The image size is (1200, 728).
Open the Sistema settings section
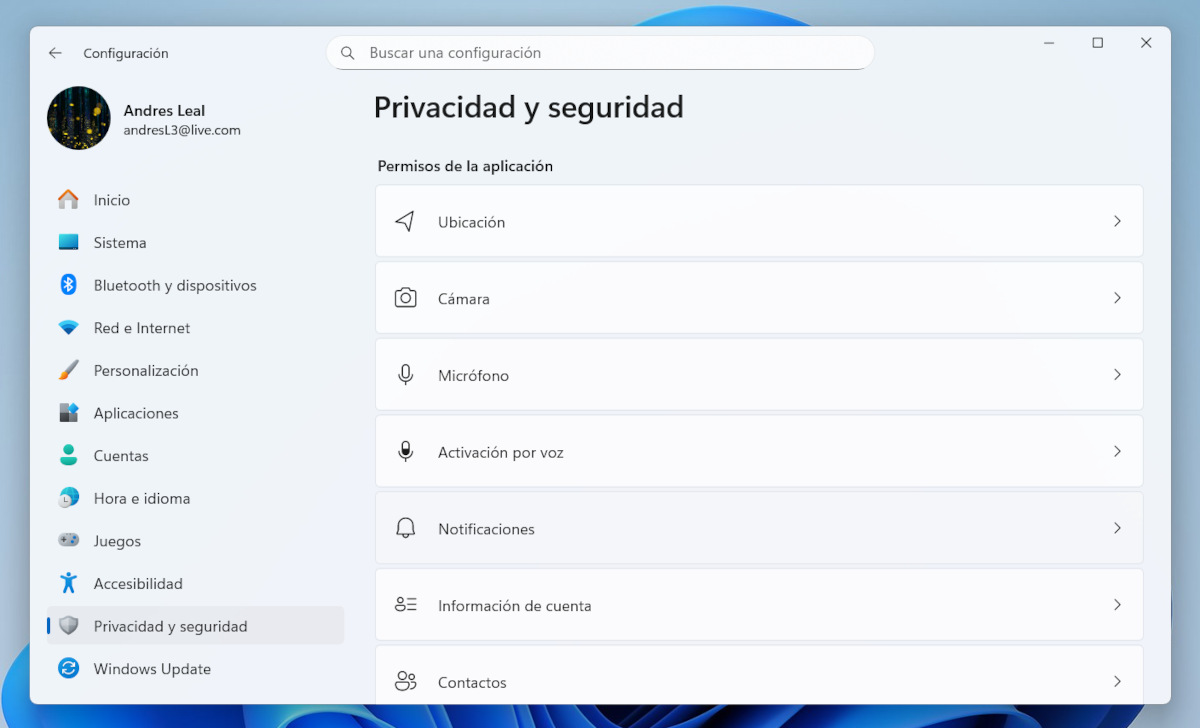[x=120, y=243]
